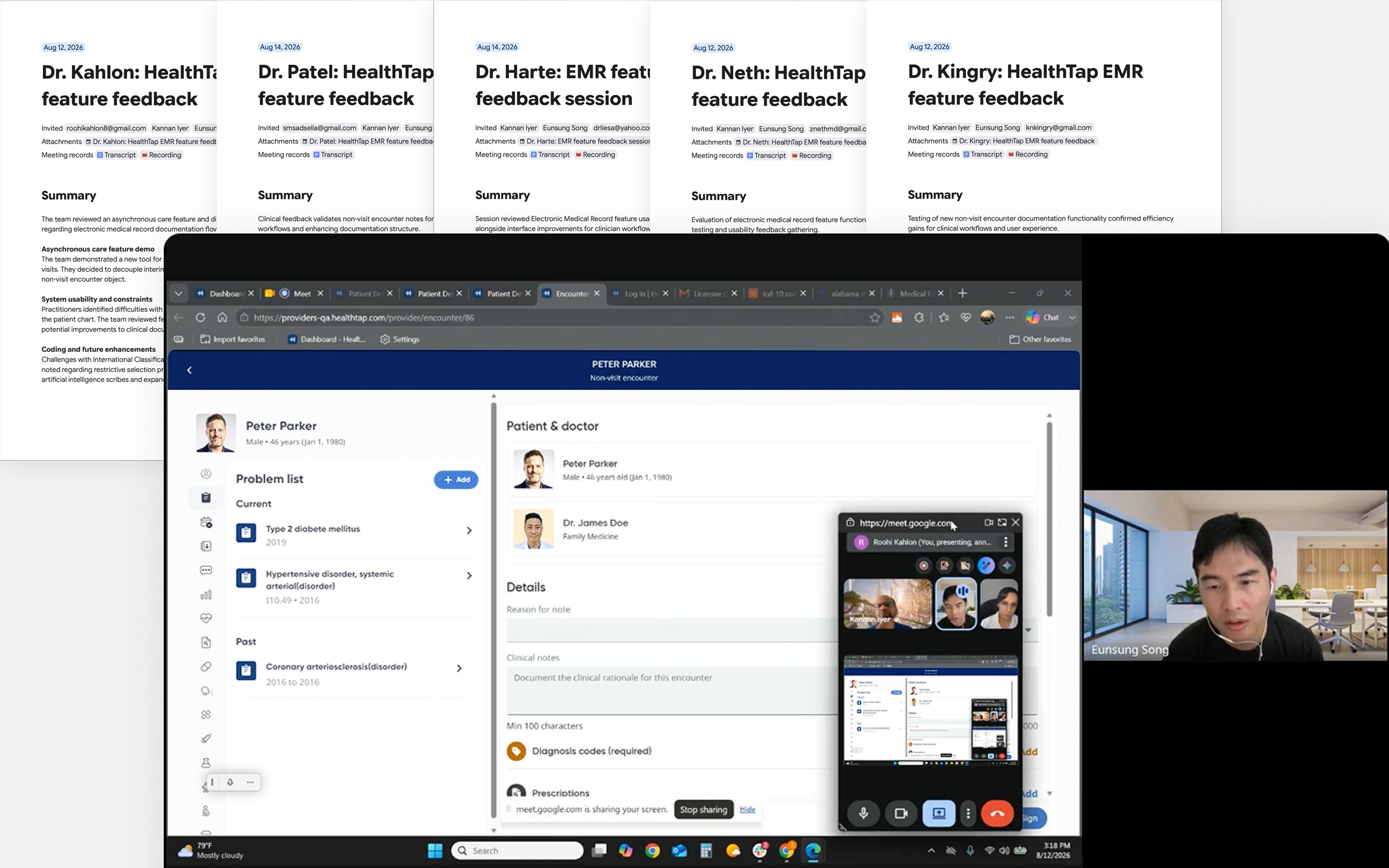This screenshot has height=868, width=1389.
Task: Open the documents sidebar icon
Action: tap(206, 642)
